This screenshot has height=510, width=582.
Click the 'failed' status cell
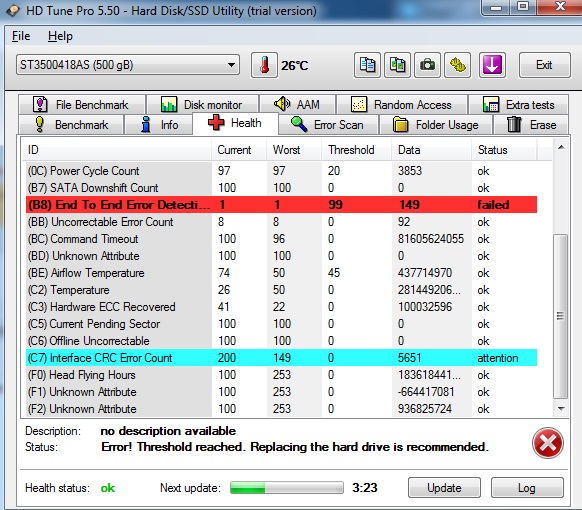[x=493, y=205]
